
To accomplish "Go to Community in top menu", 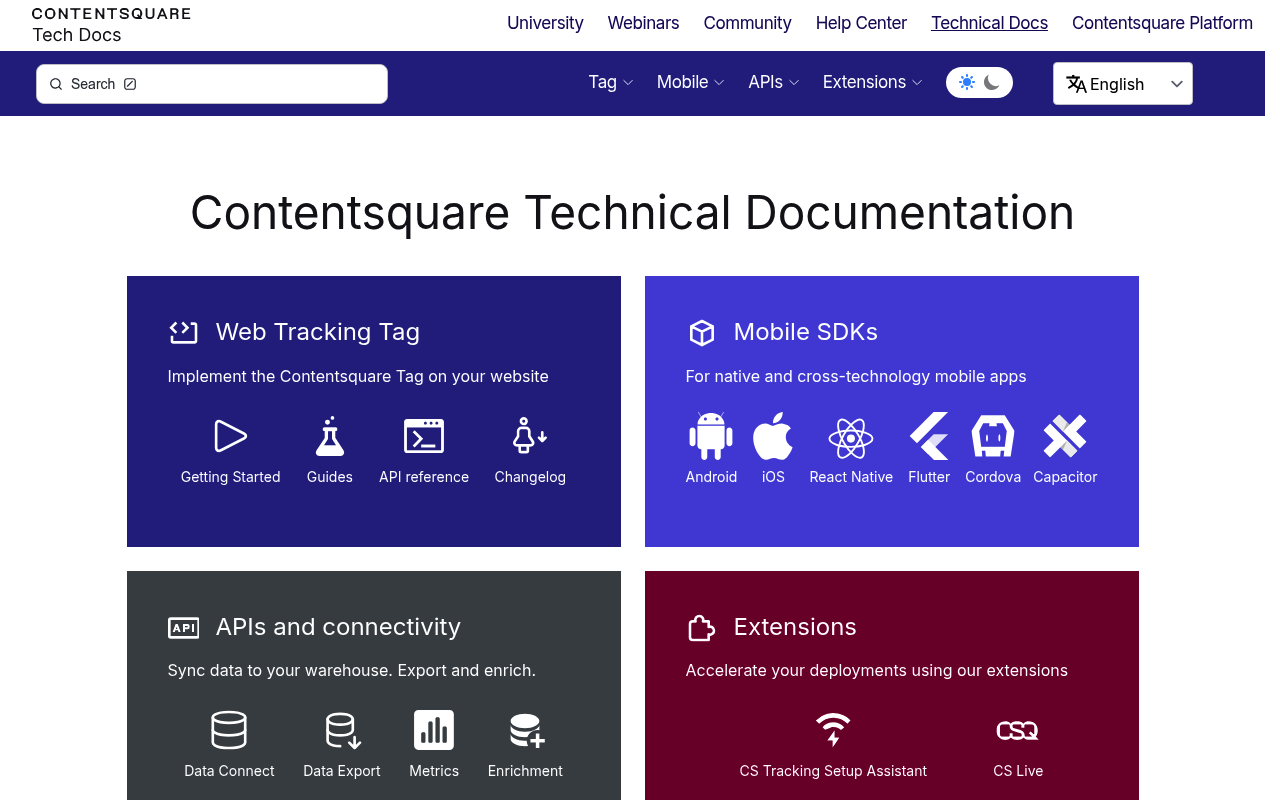I will [747, 23].
